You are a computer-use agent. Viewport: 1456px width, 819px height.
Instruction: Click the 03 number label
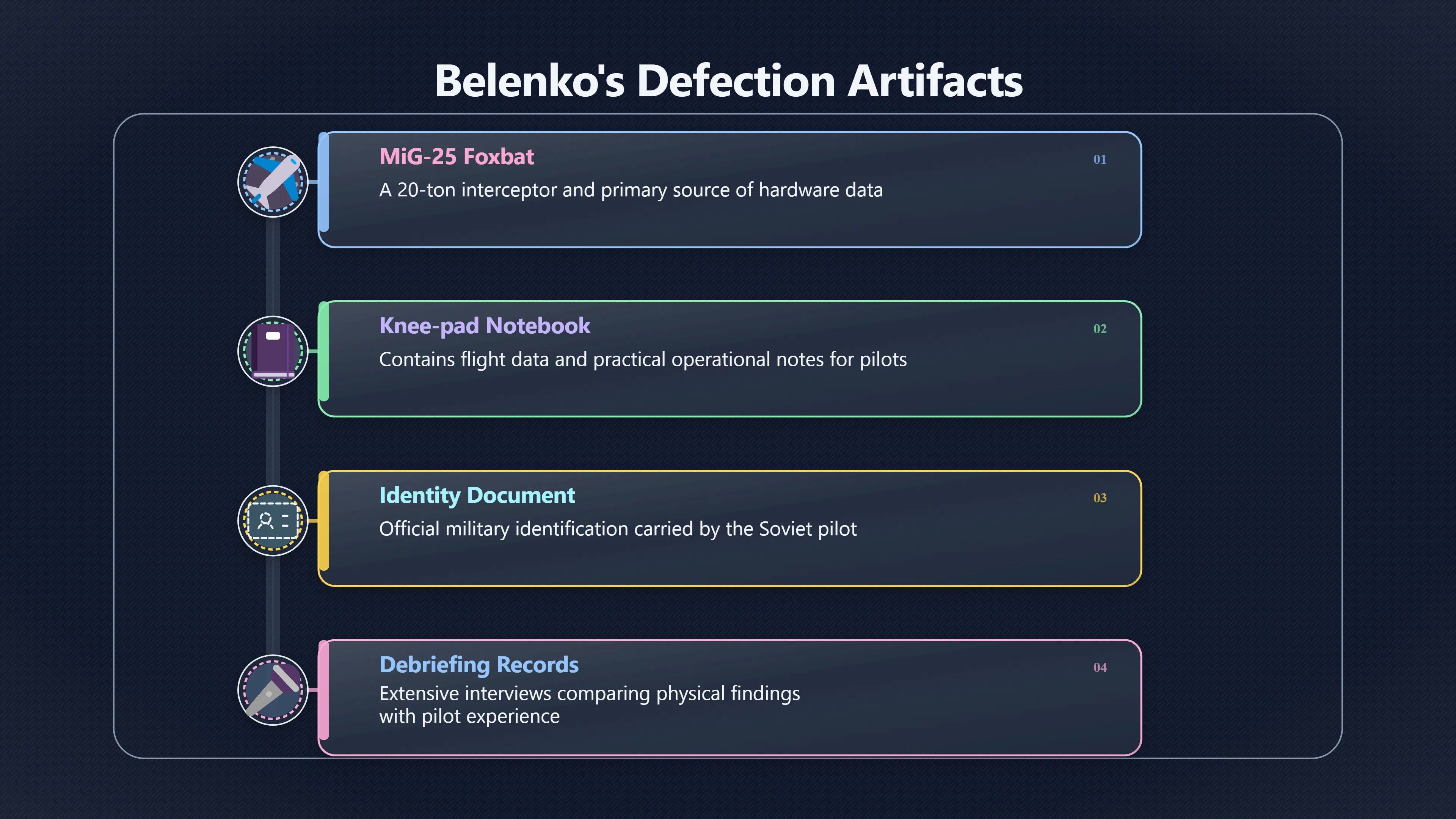(x=1099, y=498)
